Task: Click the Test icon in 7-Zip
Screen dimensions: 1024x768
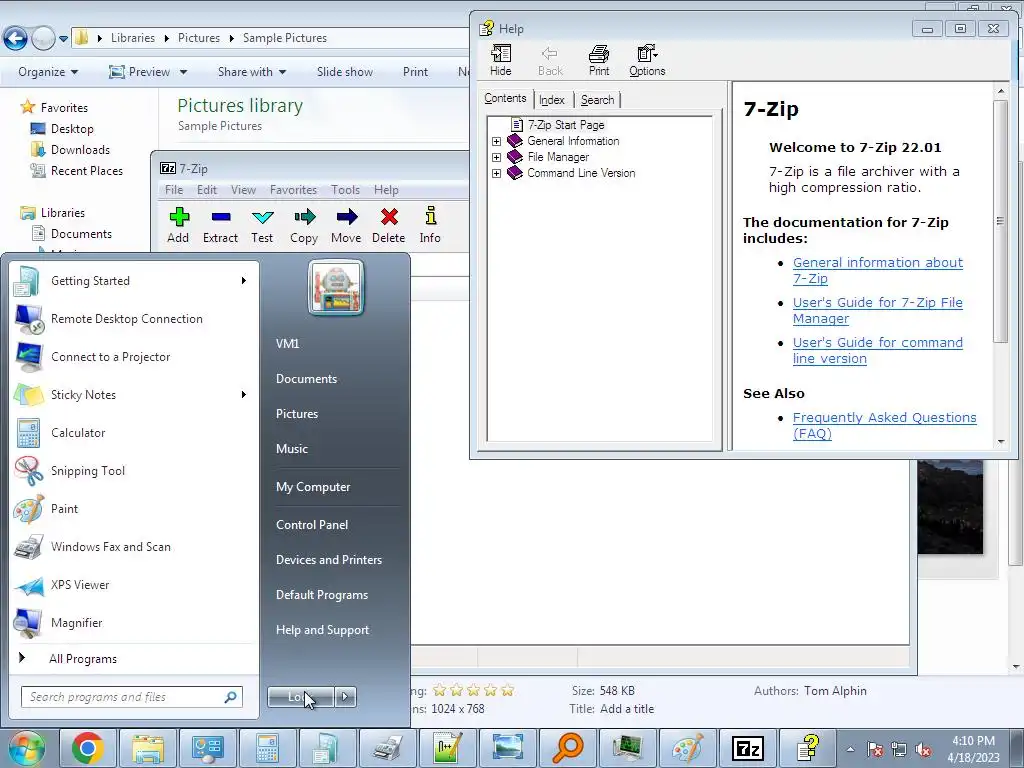Action: [x=262, y=225]
